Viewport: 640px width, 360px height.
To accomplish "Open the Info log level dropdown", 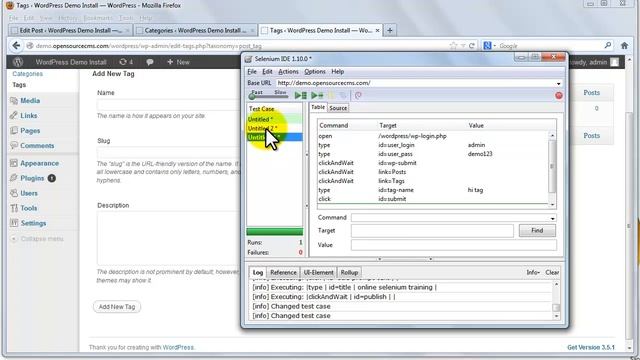I will (533, 272).
